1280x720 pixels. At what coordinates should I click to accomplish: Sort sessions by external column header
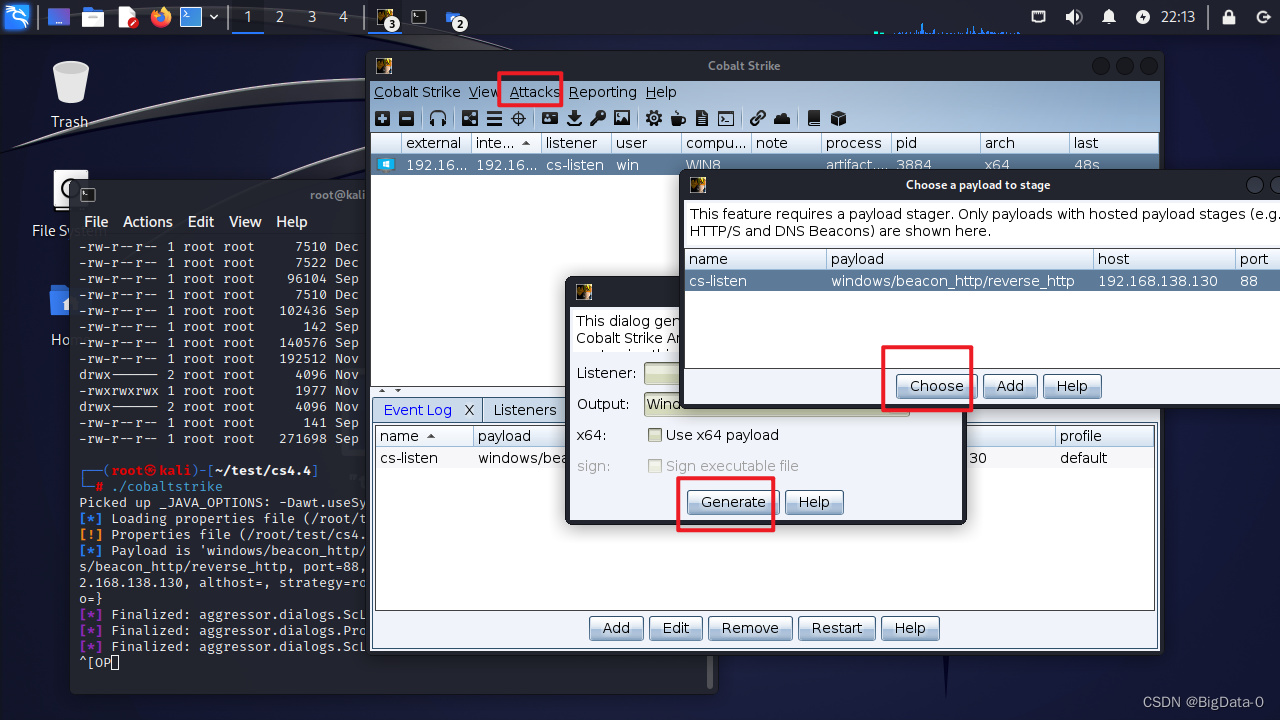(x=434, y=143)
